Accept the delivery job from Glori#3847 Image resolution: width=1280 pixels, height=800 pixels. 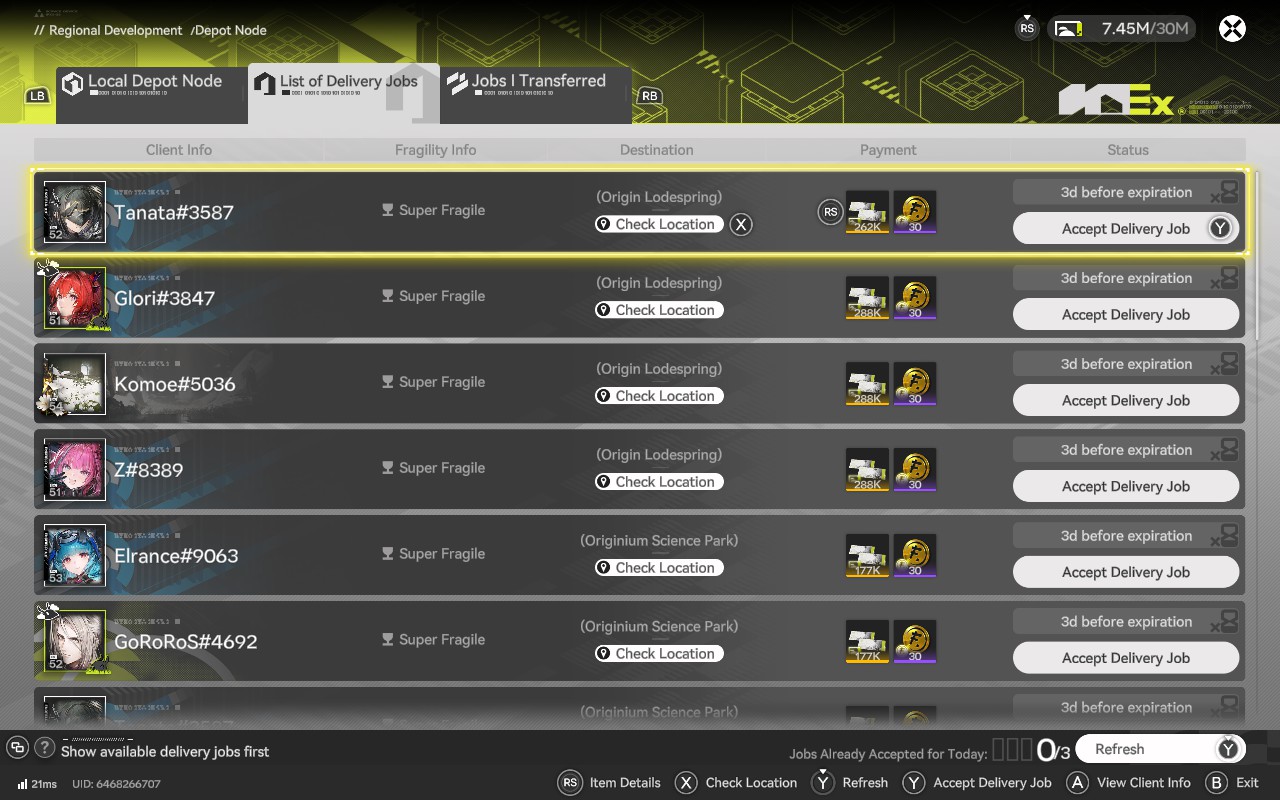pos(1126,314)
